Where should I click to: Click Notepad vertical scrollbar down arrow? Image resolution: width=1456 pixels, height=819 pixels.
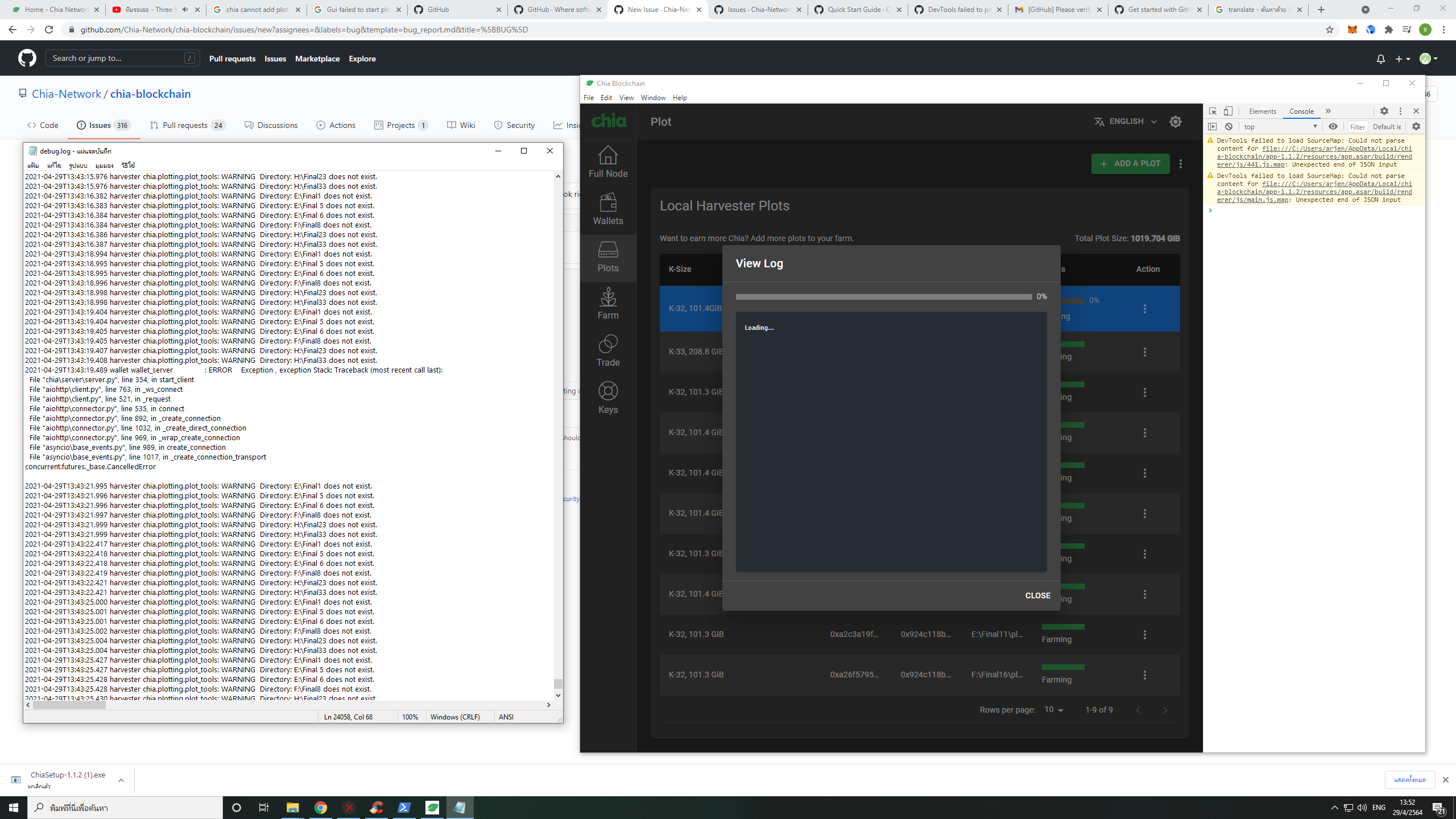click(558, 695)
